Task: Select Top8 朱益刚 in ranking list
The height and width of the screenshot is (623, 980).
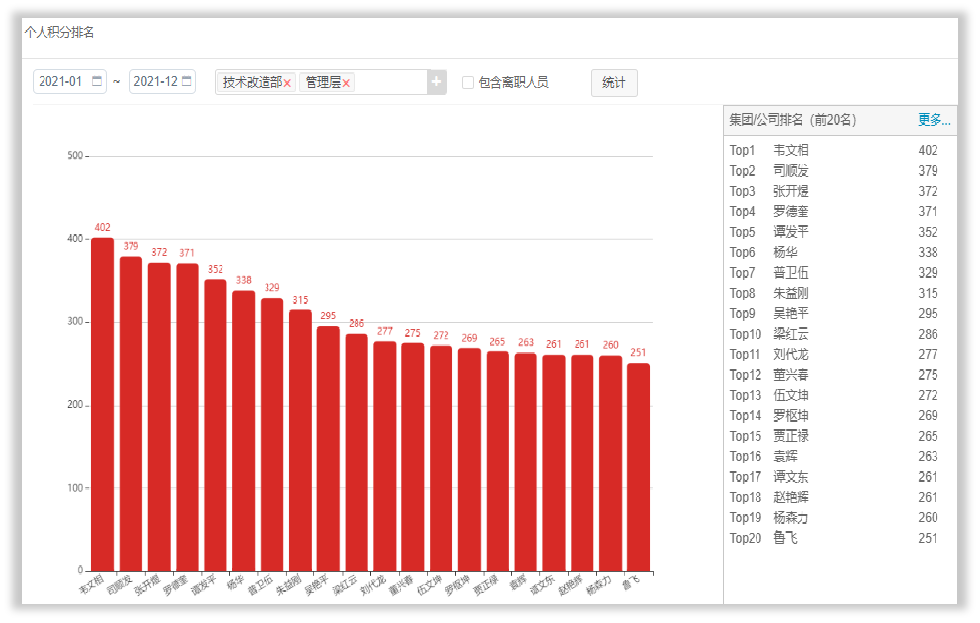Action: (834, 293)
